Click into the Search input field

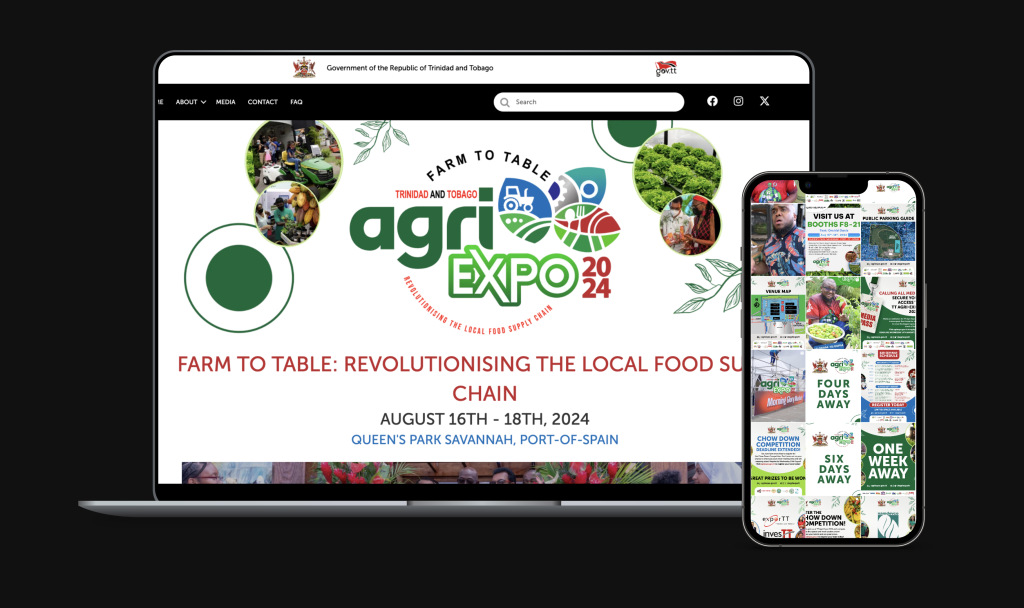point(589,102)
